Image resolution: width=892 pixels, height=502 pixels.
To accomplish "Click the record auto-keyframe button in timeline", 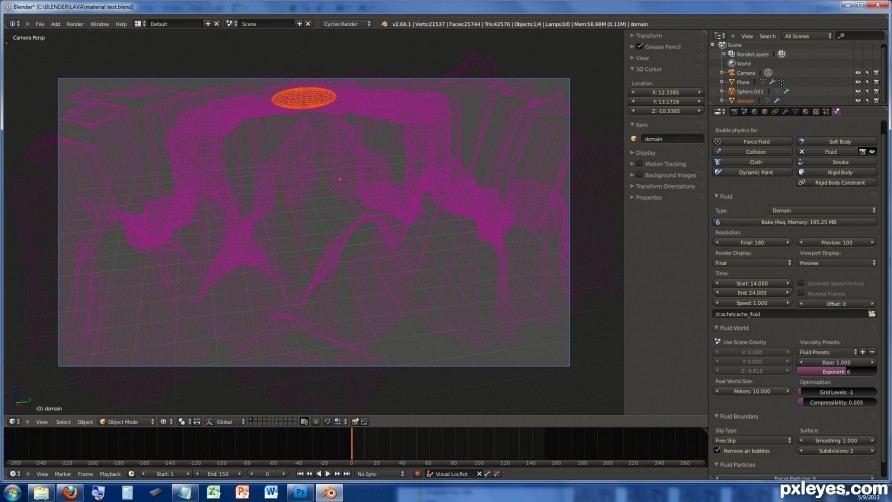I will point(417,474).
